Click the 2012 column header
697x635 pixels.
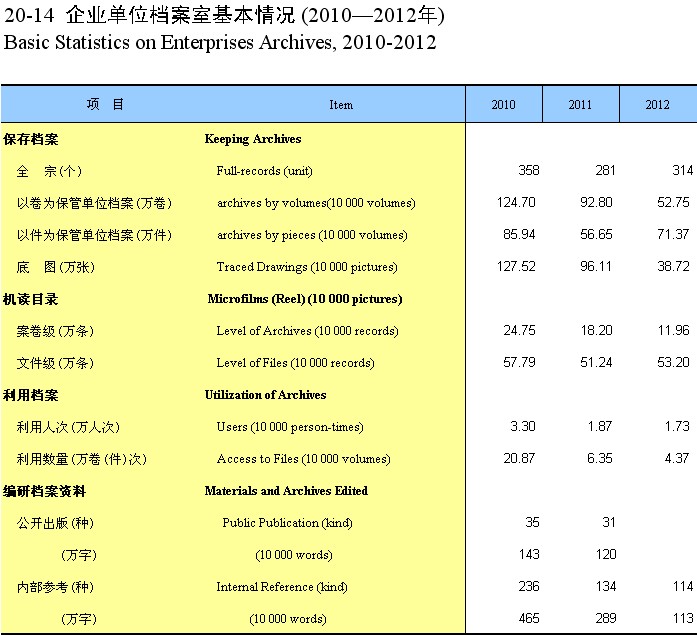658,104
